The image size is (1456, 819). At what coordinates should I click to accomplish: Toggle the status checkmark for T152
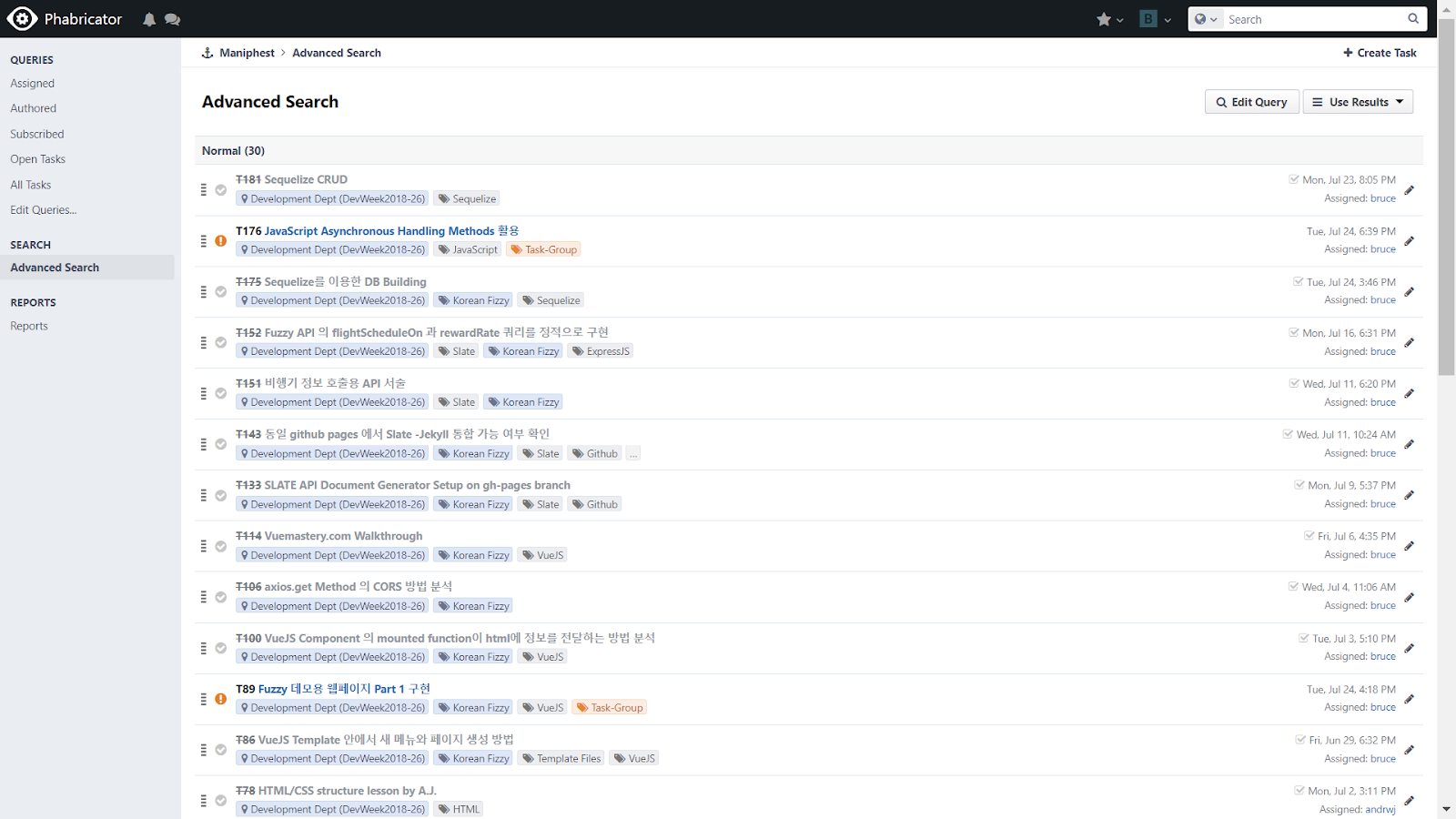tap(220, 343)
